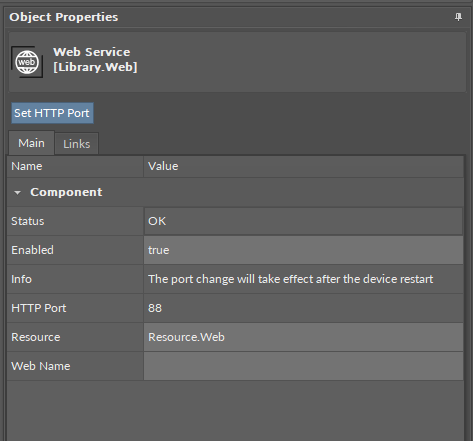Select the Web Name row label
Viewport: 473px width, 441px height.
(x=41, y=366)
